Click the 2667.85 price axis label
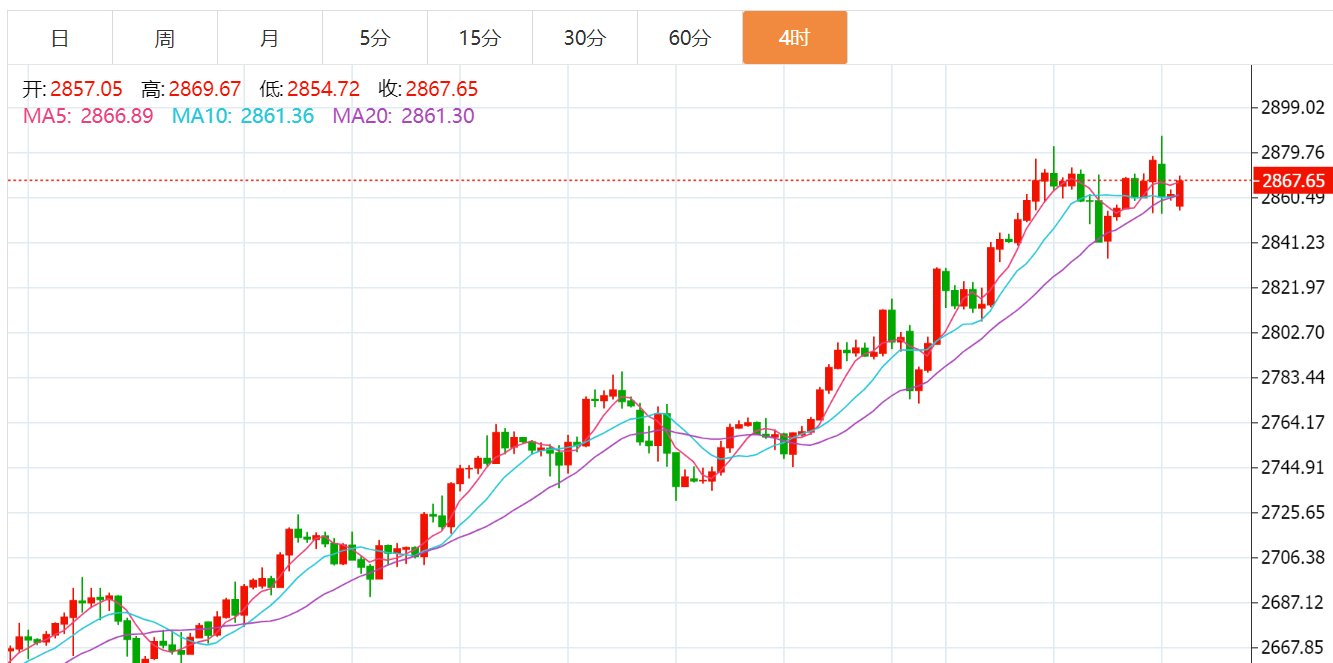Image resolution: width=1333 pixels, height=663 pixels. pos(1293,647)
